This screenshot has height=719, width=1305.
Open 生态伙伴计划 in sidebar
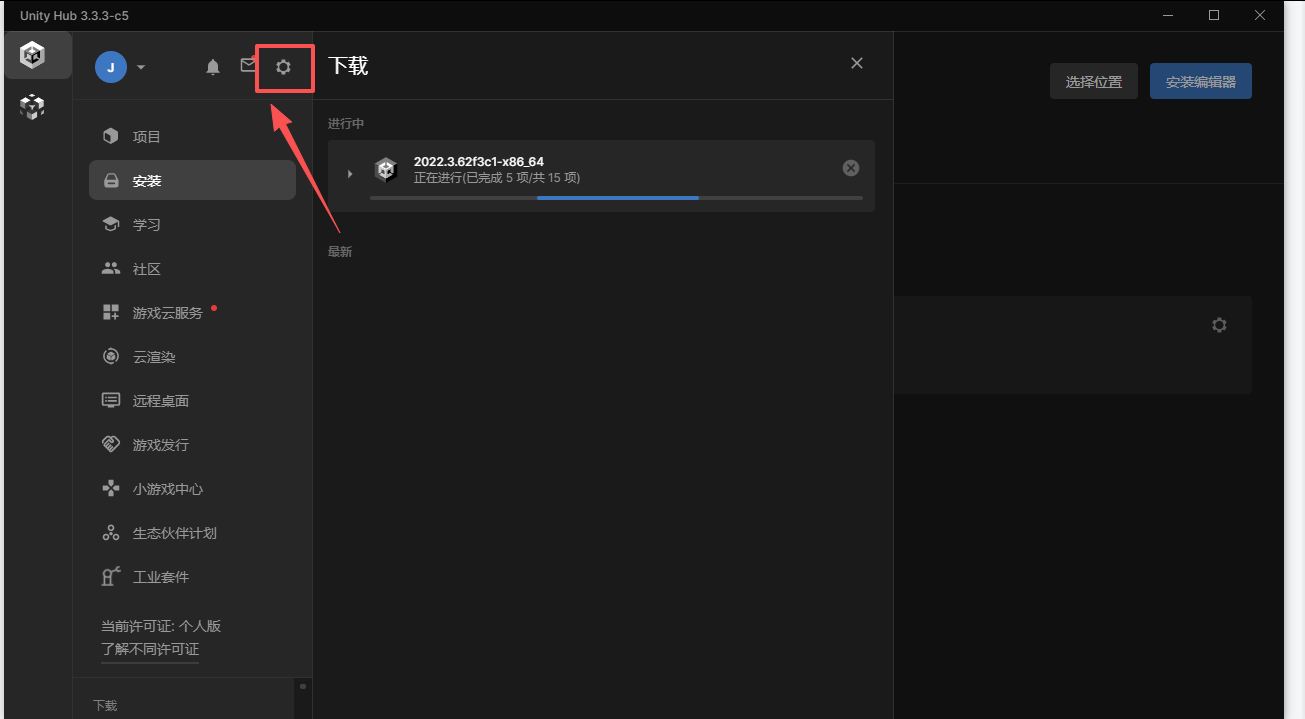[x=192, y=533]
